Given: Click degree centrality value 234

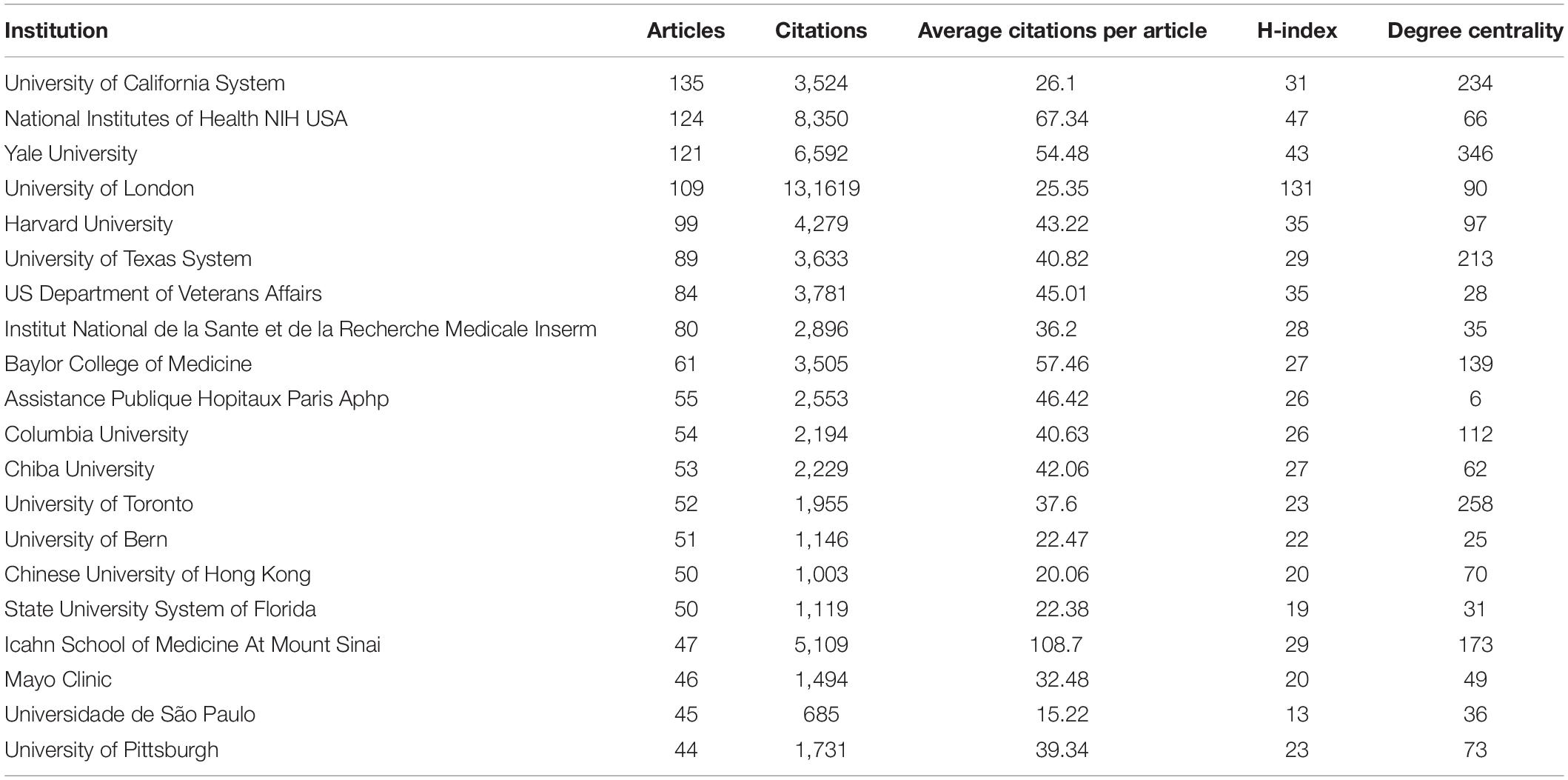Looking at the screenshot, I should tap(1475, 83).
